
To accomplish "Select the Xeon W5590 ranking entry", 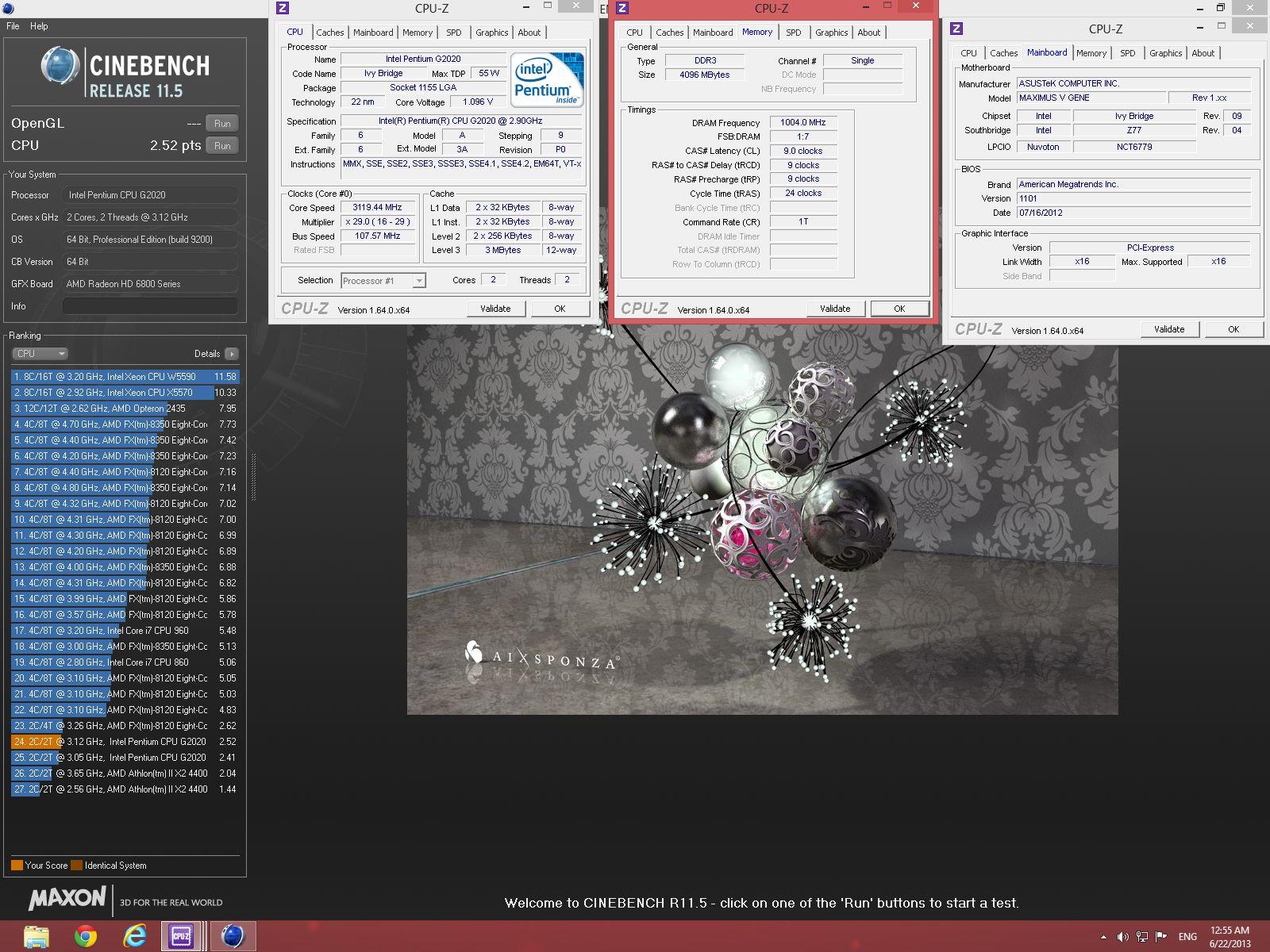I will [125, 377].
